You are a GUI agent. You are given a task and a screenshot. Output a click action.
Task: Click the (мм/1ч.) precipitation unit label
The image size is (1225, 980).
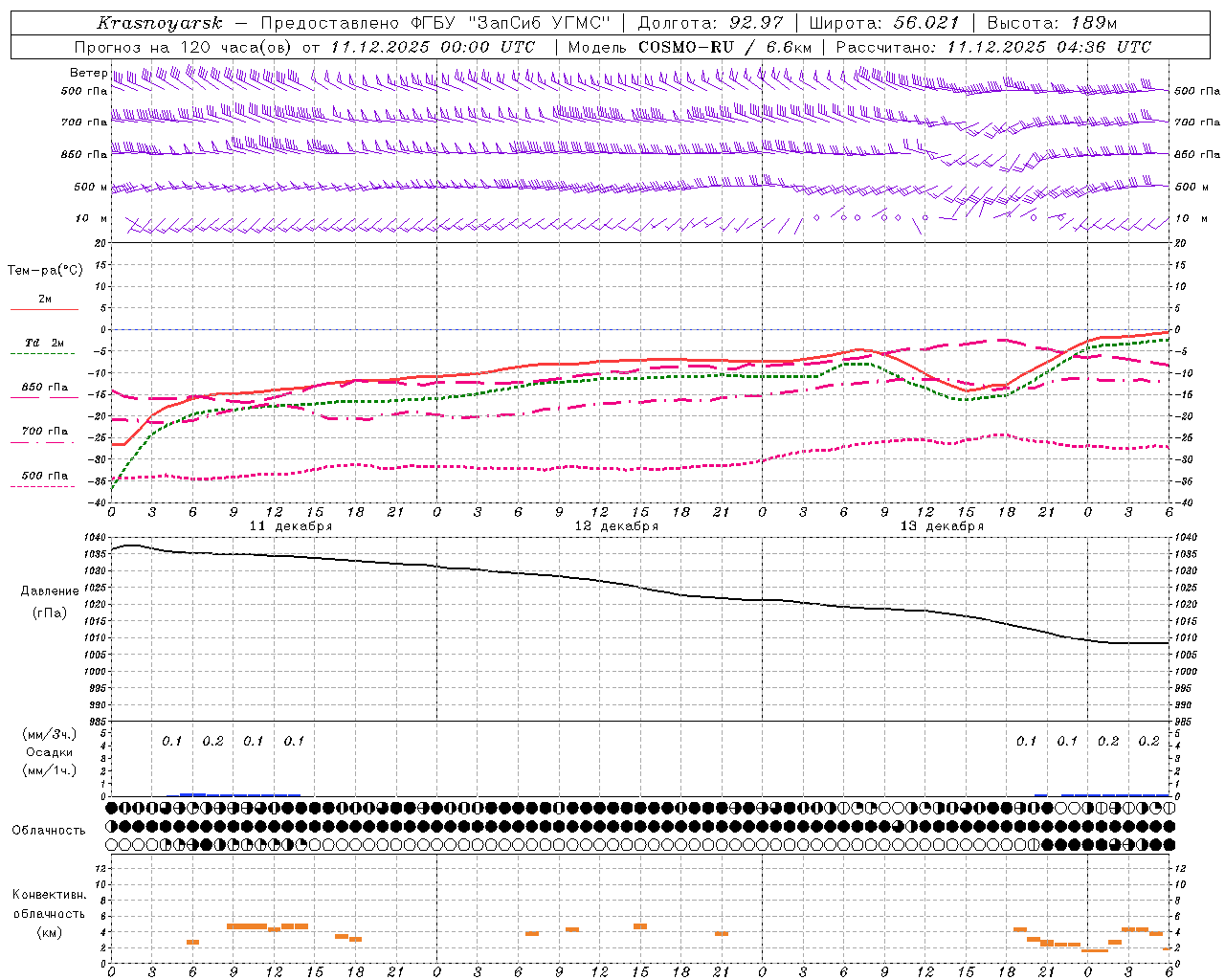point(50,770)
